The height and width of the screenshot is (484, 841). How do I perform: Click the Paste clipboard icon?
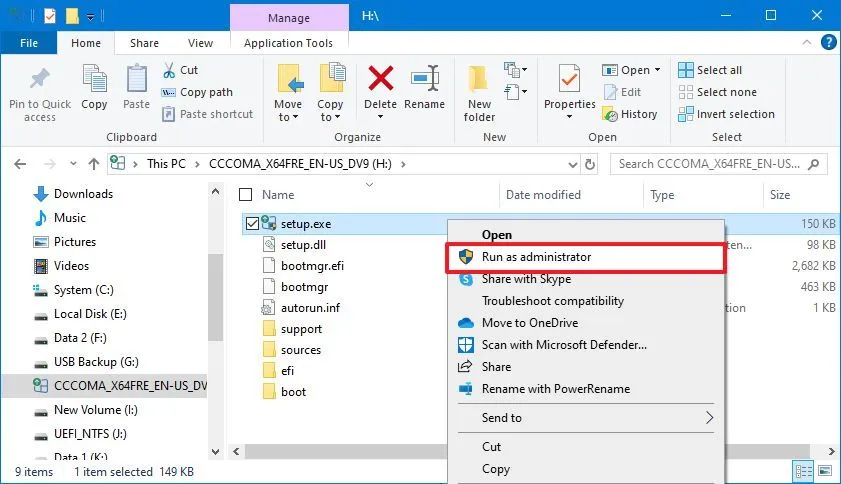[x=136, y=79]
